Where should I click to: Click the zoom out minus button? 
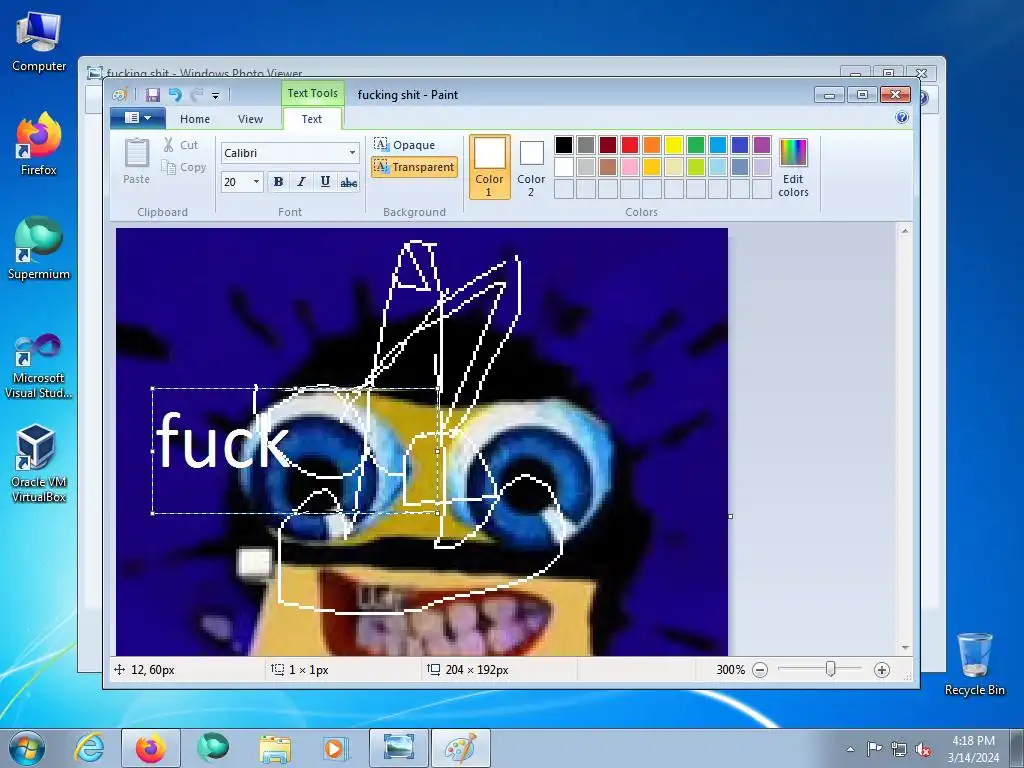click(x=760, y=670)
